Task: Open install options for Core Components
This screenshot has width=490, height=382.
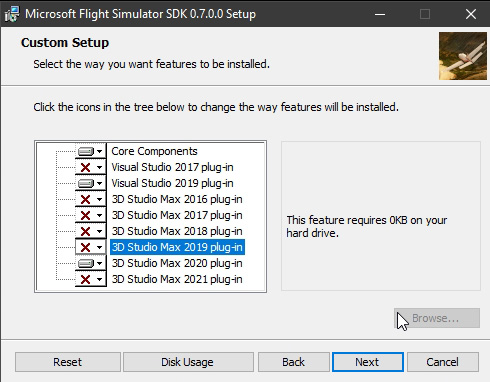Action: pos(91,151)
